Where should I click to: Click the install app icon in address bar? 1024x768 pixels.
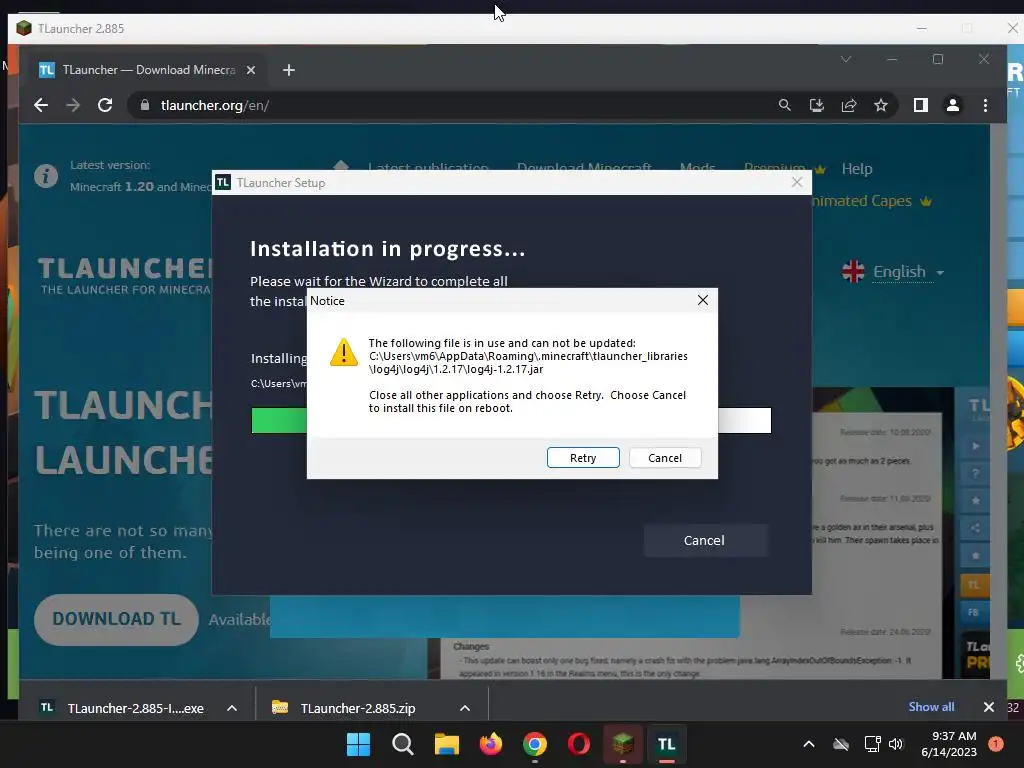point(817,105)
